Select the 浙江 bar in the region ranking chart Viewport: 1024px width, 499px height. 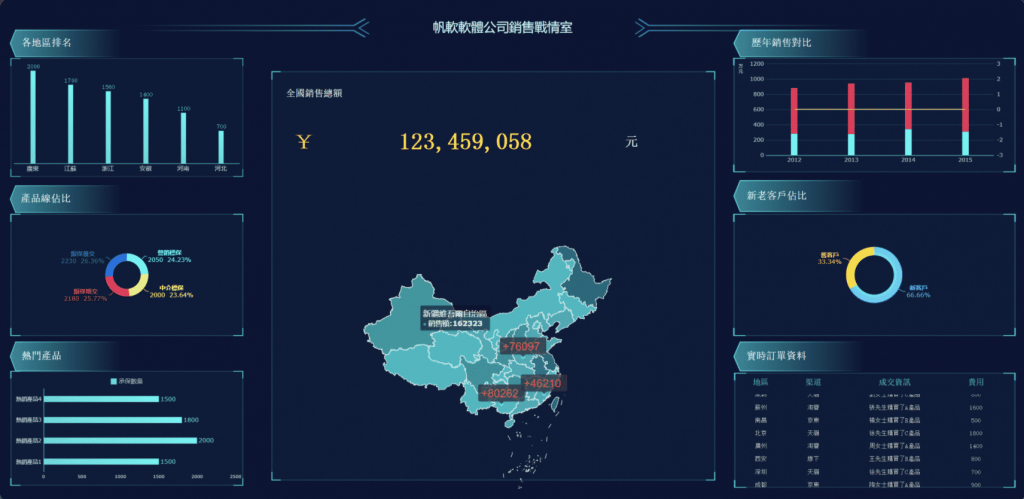108,127
